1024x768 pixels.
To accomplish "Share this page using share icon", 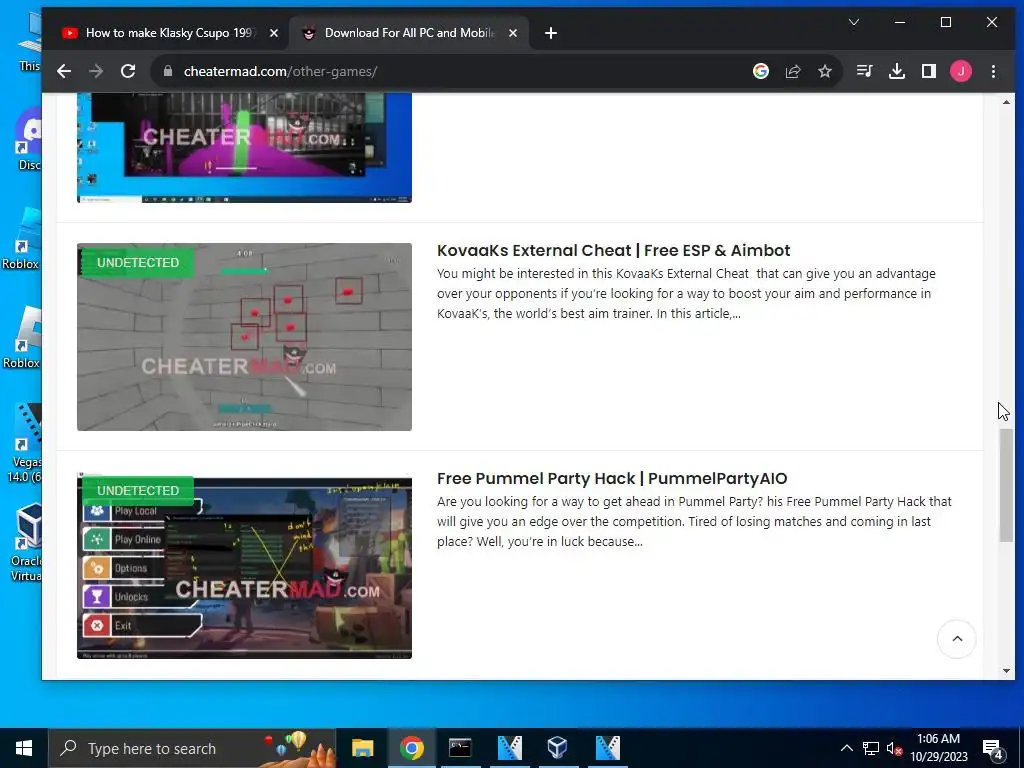I will [793, 71].
